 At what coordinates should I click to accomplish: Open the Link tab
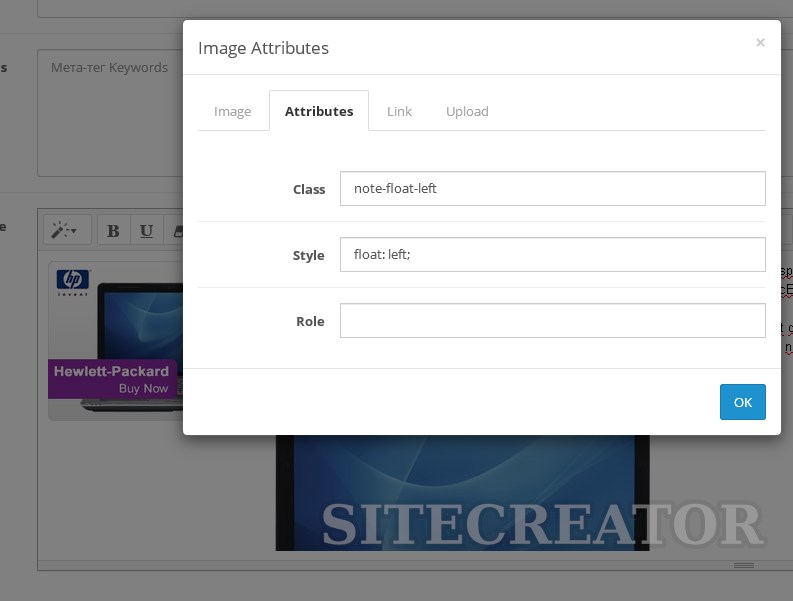[399, 111]
